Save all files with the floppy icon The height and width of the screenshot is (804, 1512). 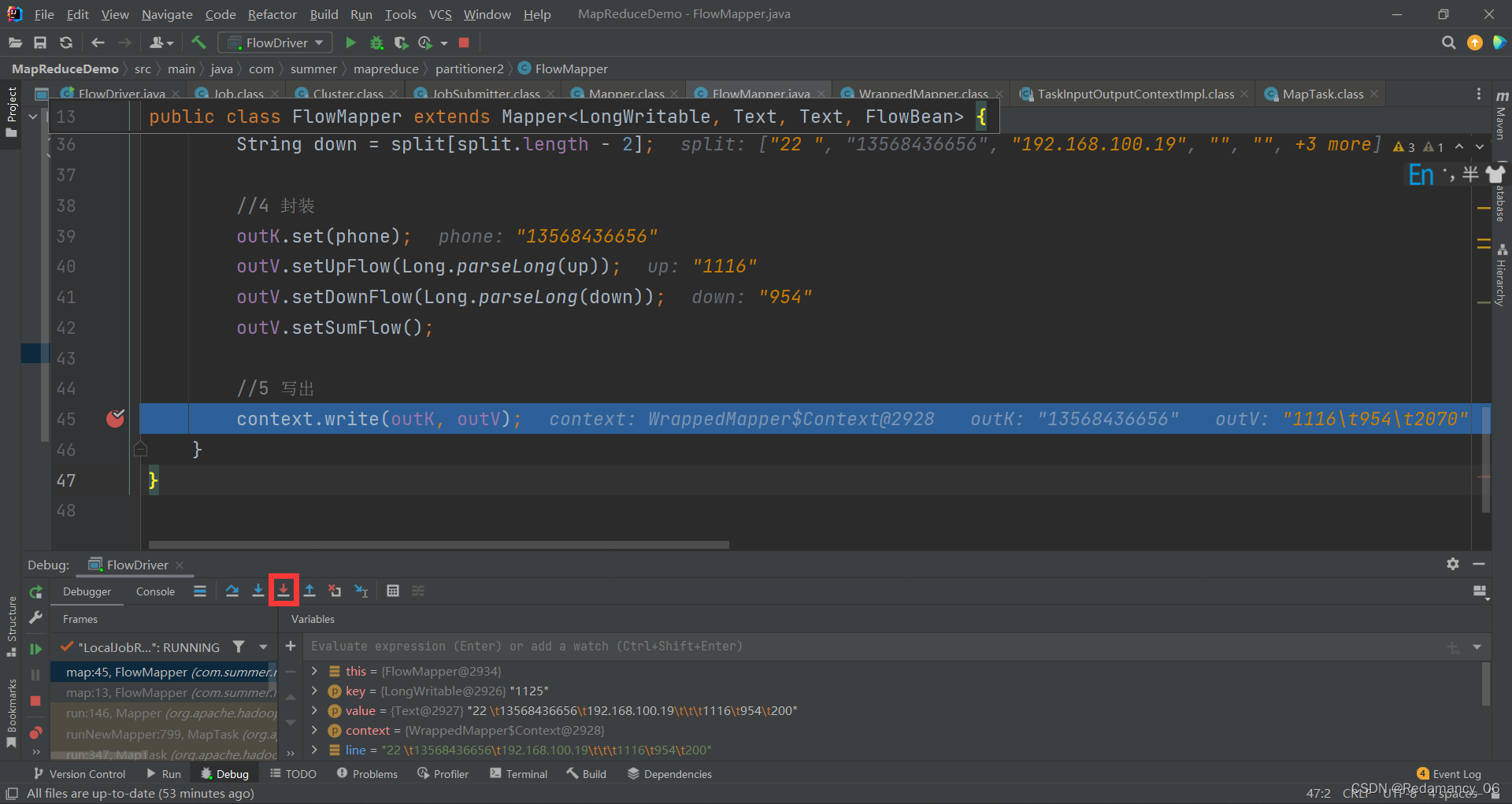point(40,43)
